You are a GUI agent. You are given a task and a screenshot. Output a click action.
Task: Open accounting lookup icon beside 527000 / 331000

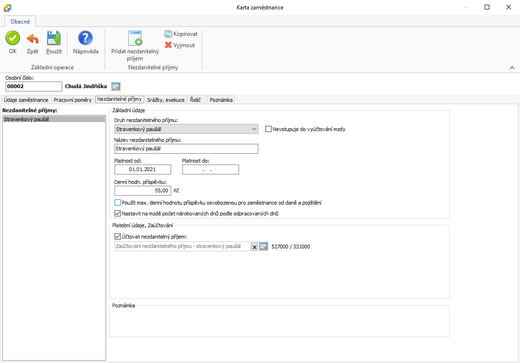pyautogui.click(x=263, y=247)
